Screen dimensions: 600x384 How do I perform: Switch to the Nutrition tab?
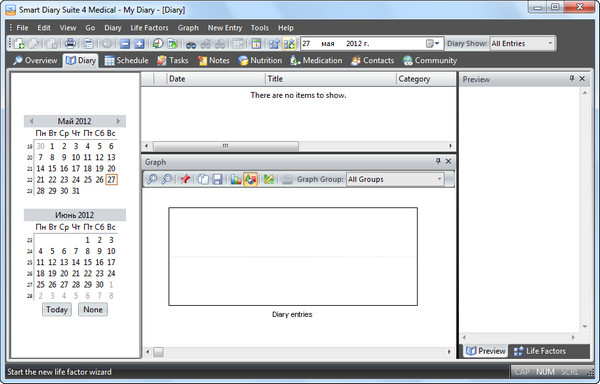click(x=260, y=60)
